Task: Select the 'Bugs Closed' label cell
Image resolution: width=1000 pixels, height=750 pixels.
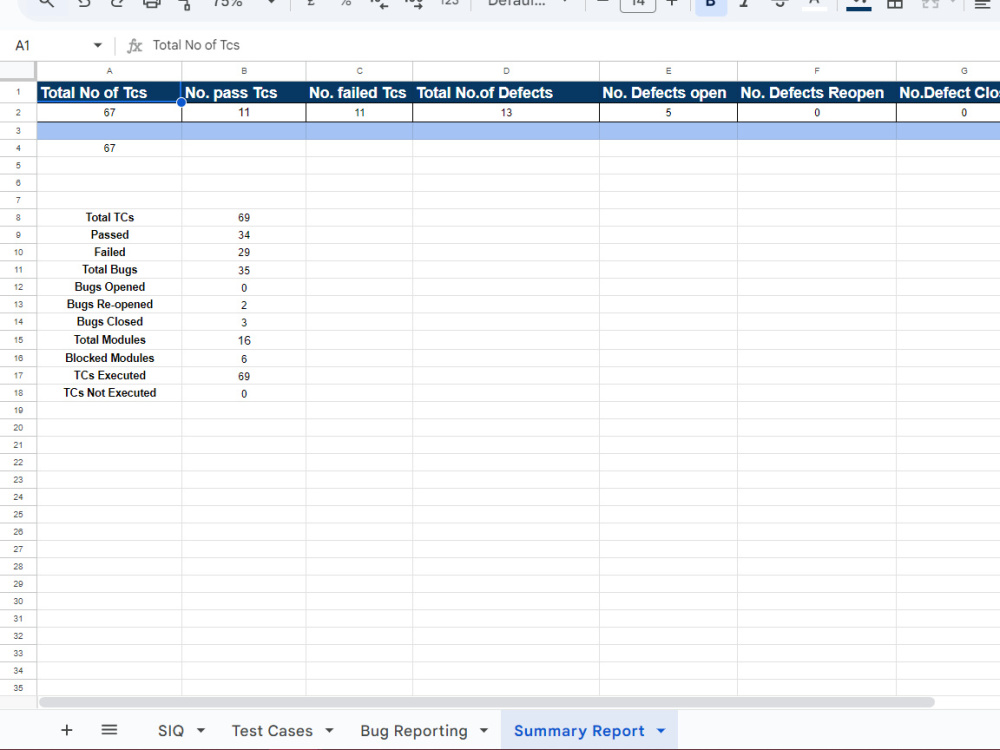Action: [109, 322]
